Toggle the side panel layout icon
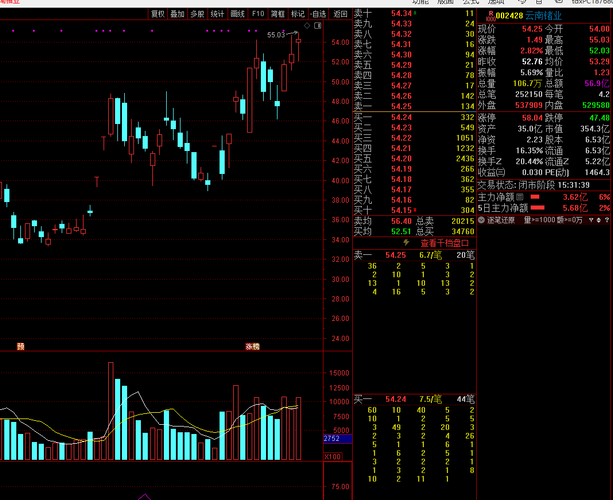The height and width of the screenshot is (500, 613). pyautogui.click(x=317, y=26)
